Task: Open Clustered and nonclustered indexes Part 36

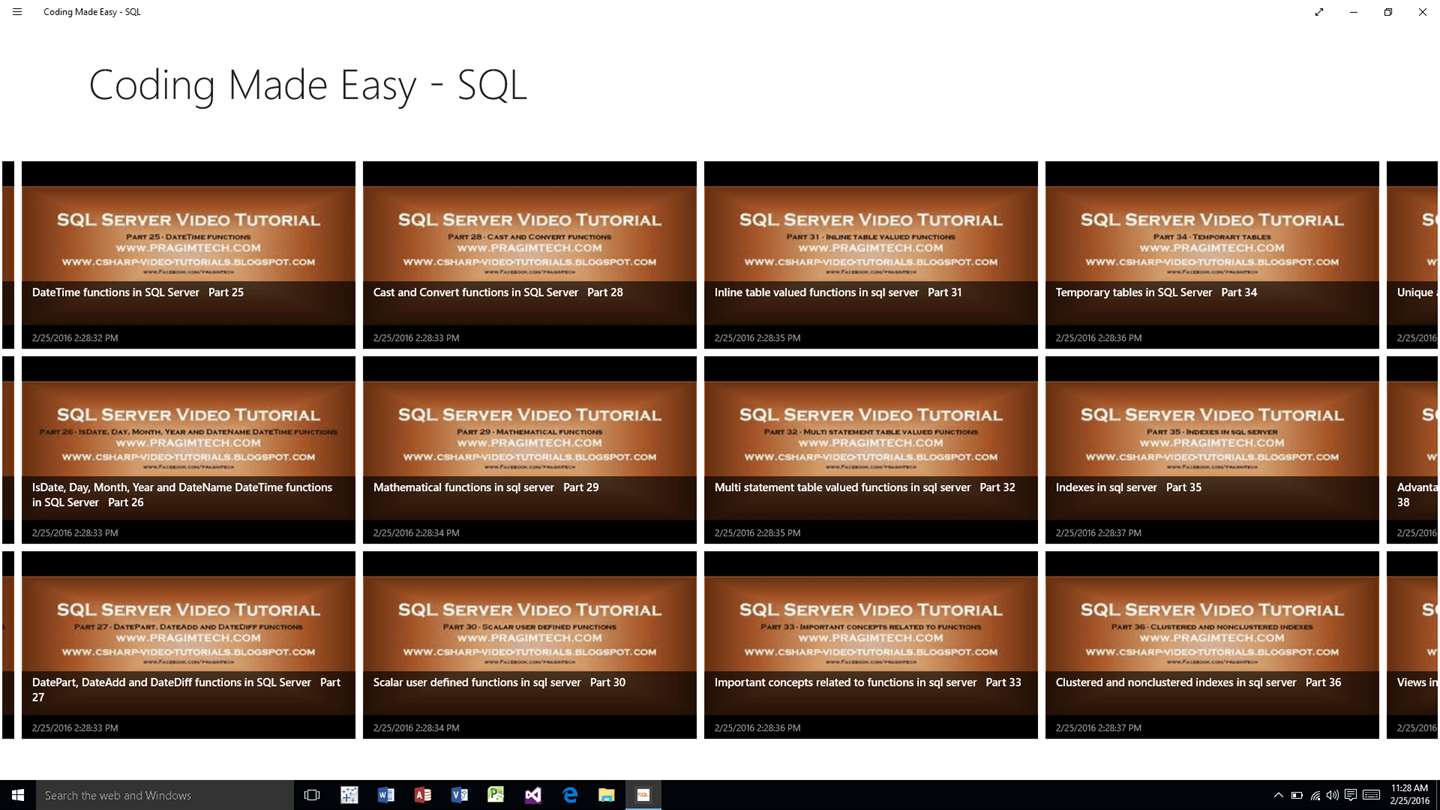Action: point(1212,645)
